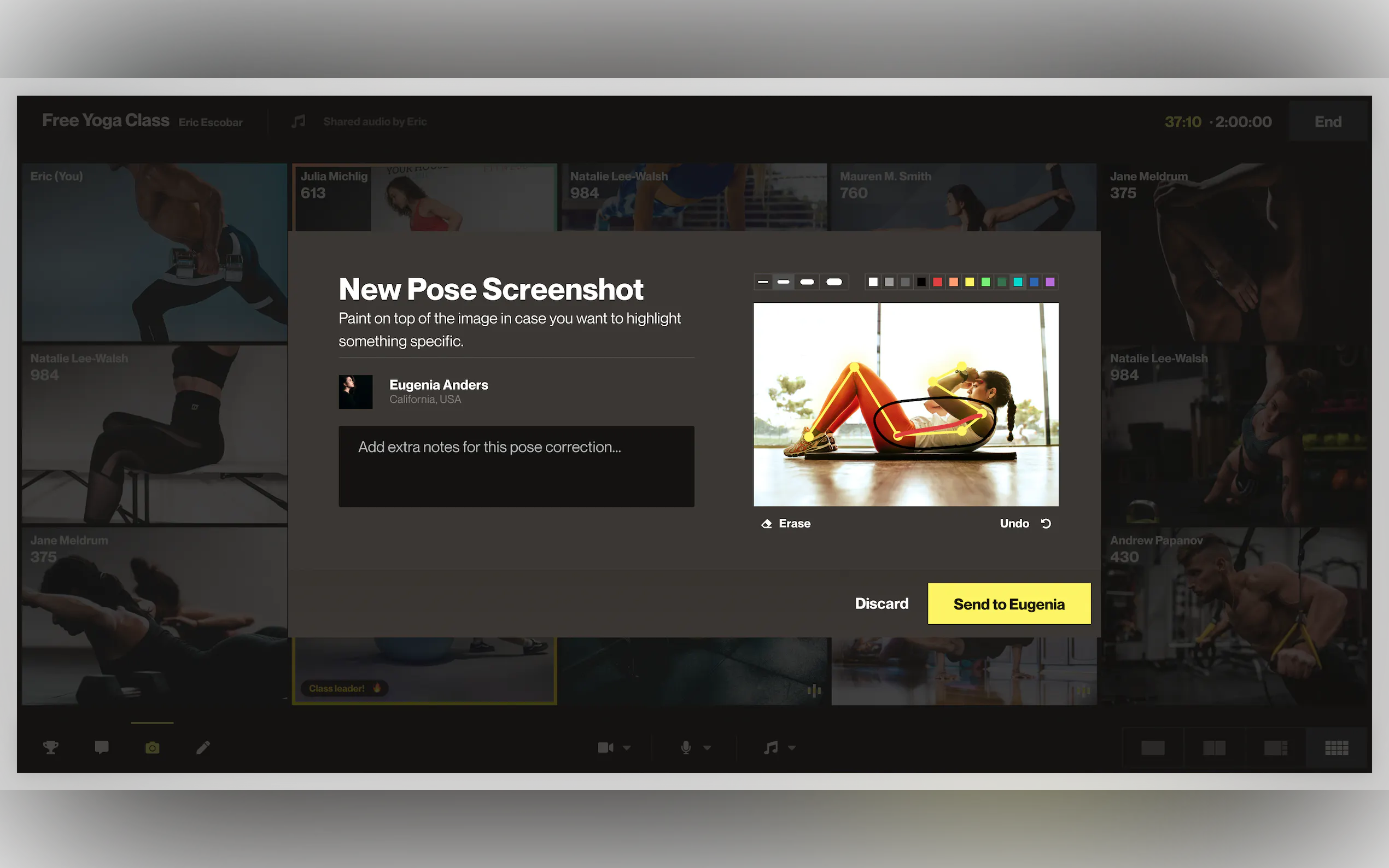This screenshot has height=868, width=1389.
Task: Pick the red color swatch
Action: click(x=937, y=282)
